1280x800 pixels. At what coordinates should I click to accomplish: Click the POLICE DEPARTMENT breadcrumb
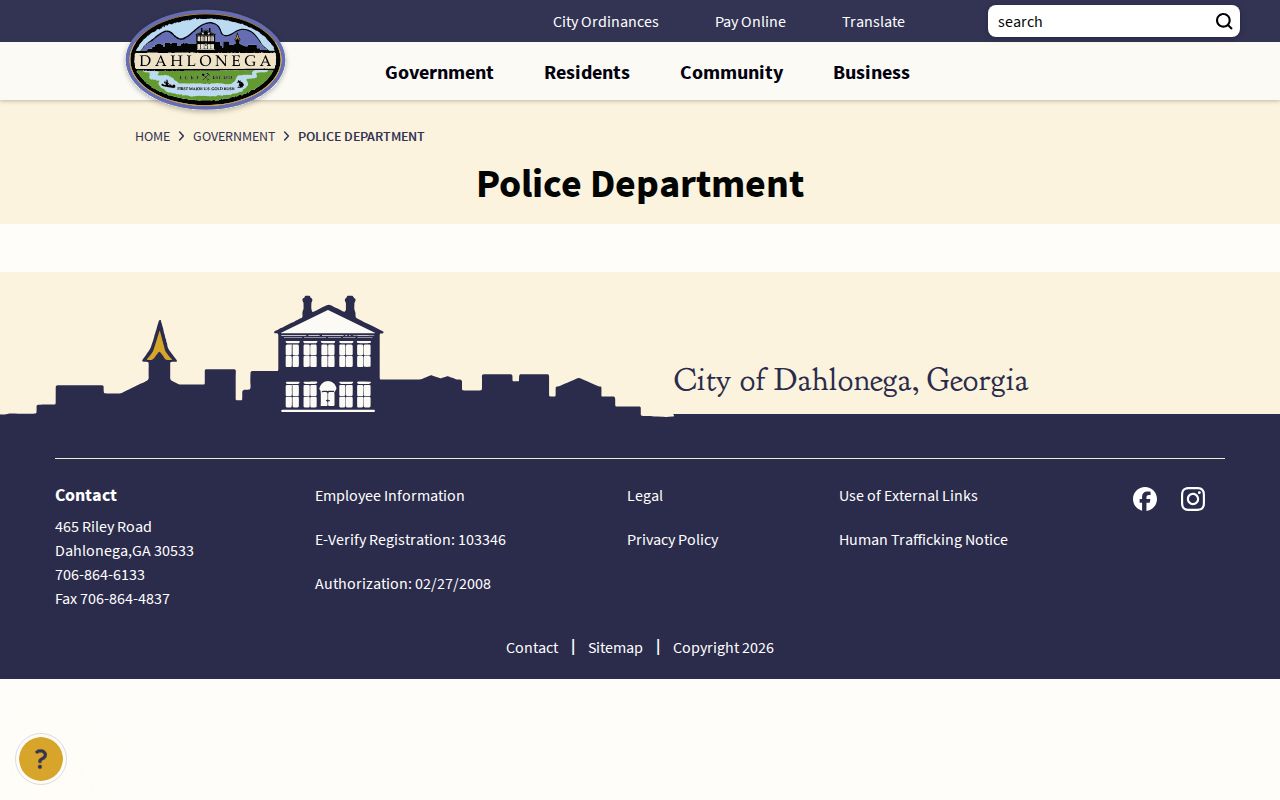(x=361, y=136)
